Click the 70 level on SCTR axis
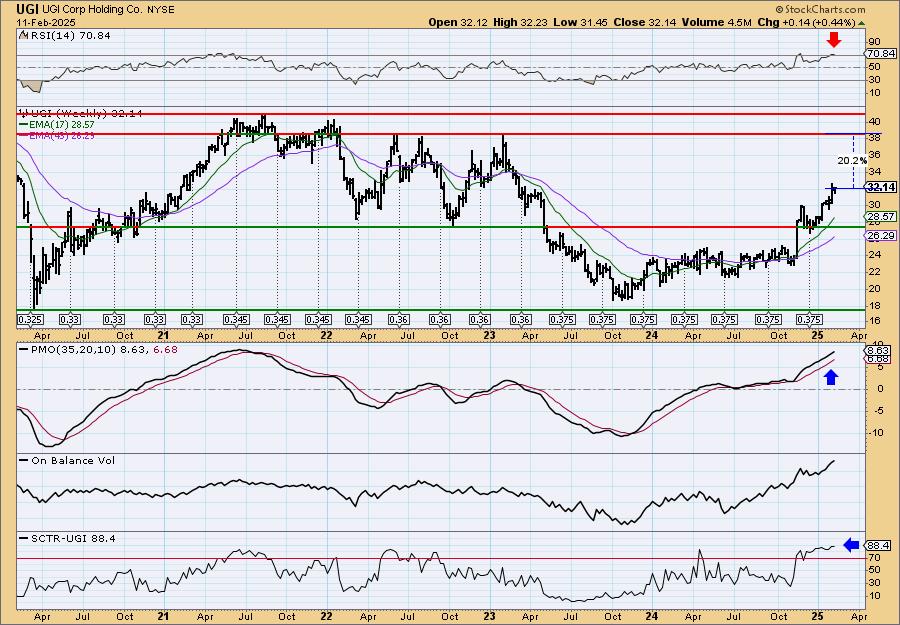The width and height of the screenshot is (900, 625). pos(875,557)
